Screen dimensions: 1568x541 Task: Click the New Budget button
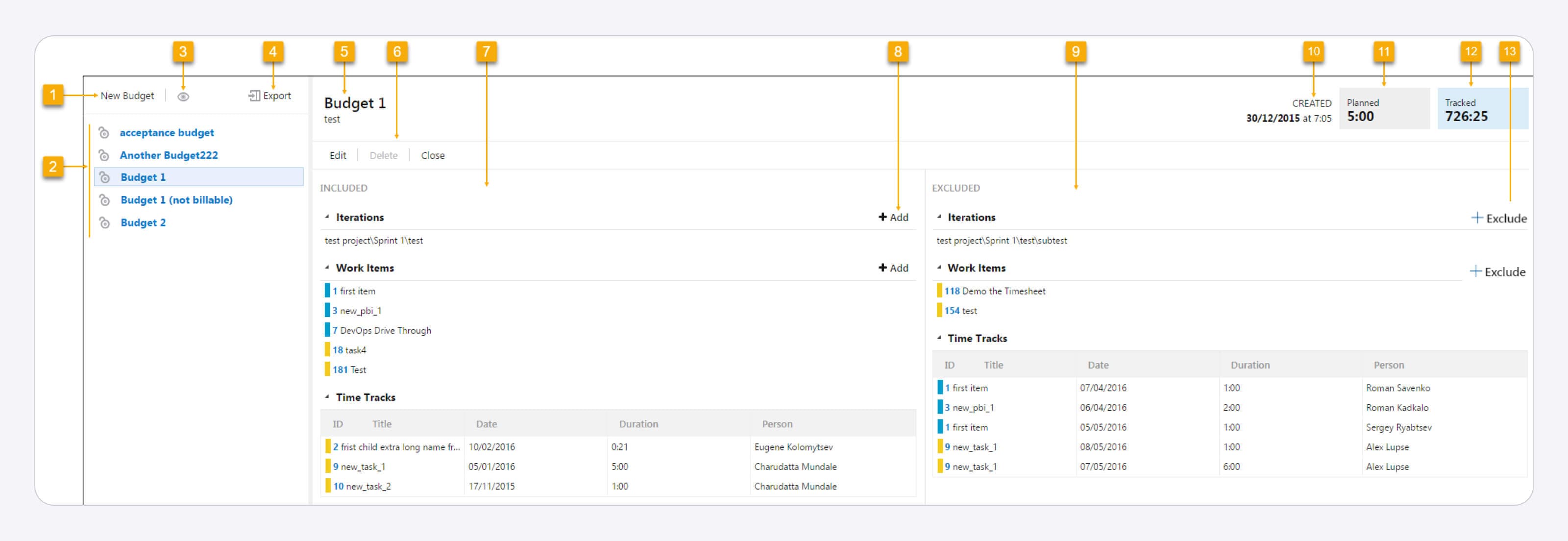(126, 96)
